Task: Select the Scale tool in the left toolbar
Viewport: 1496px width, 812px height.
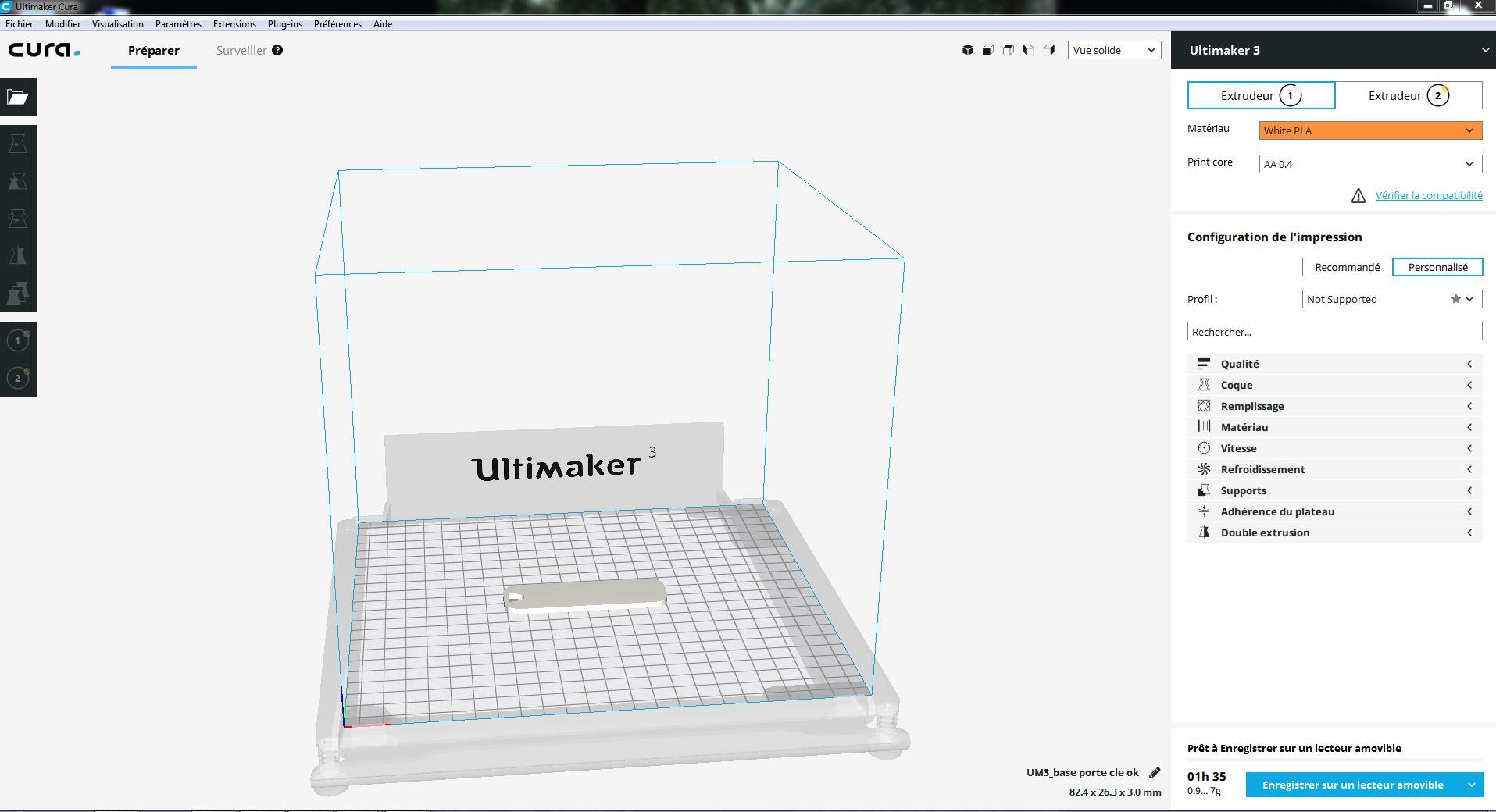Action: tap(18, 181)
